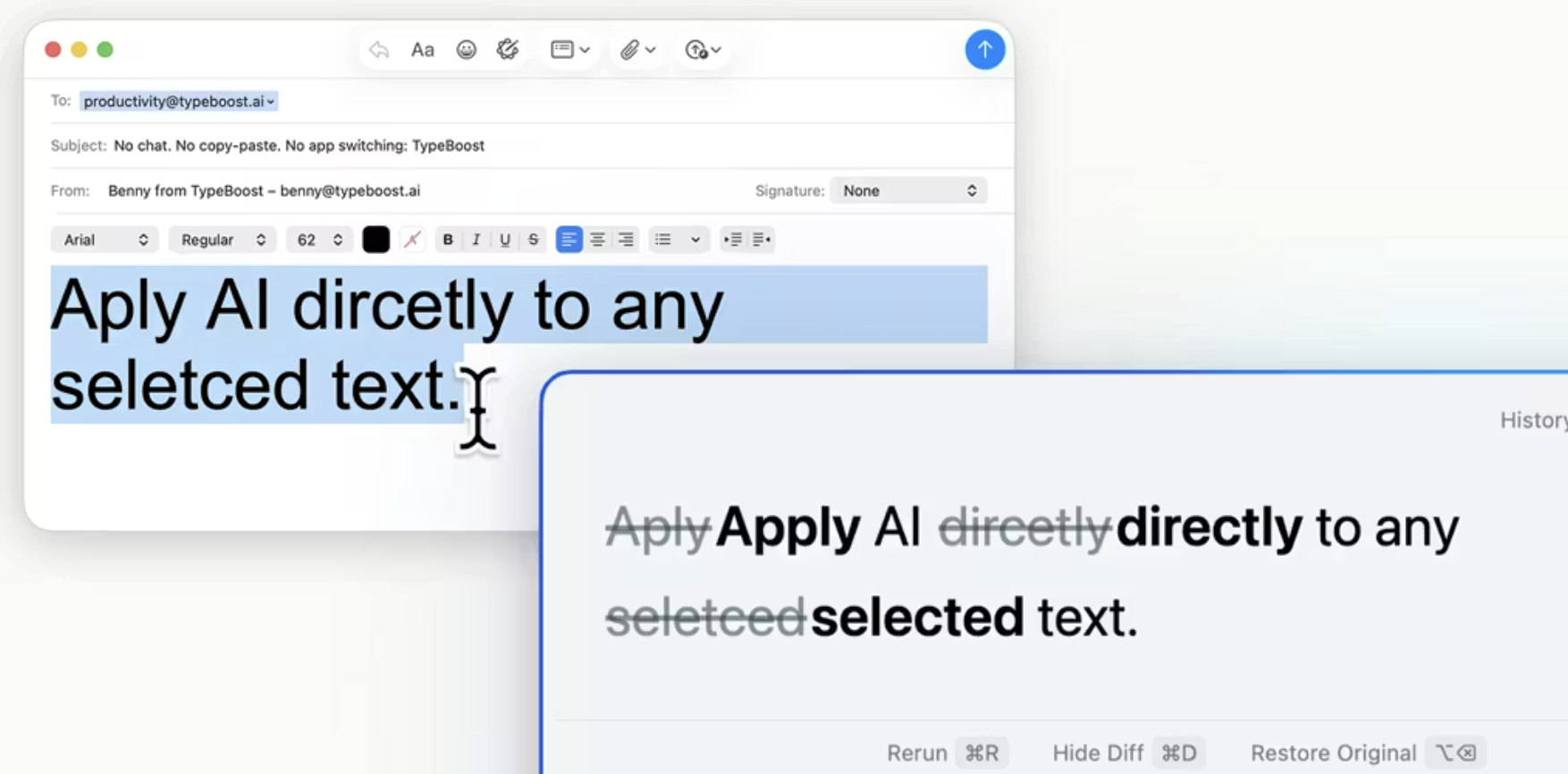
Task: Click the struck-through word 'seletced'
Action: (x=705, y=618)
